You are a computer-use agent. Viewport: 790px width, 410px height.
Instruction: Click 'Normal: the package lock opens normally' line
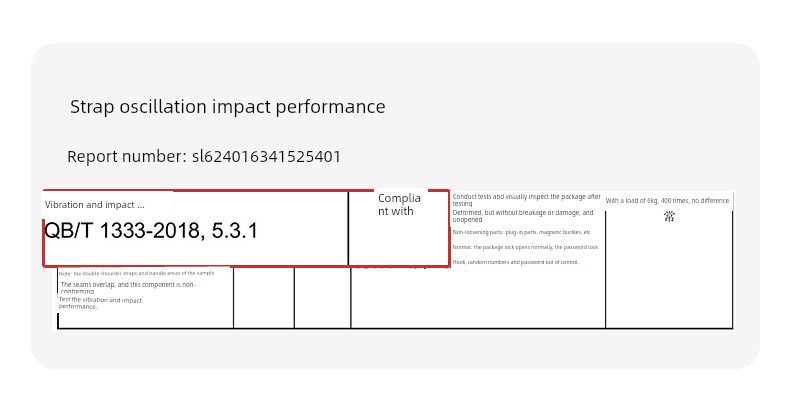[525, 247]
